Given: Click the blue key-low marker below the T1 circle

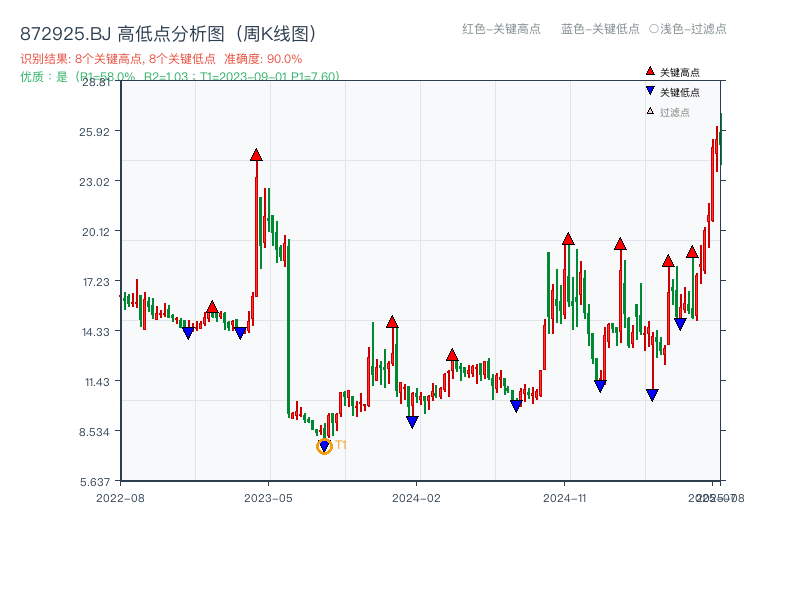Looking at the screenshot, I should coord(324,443).
